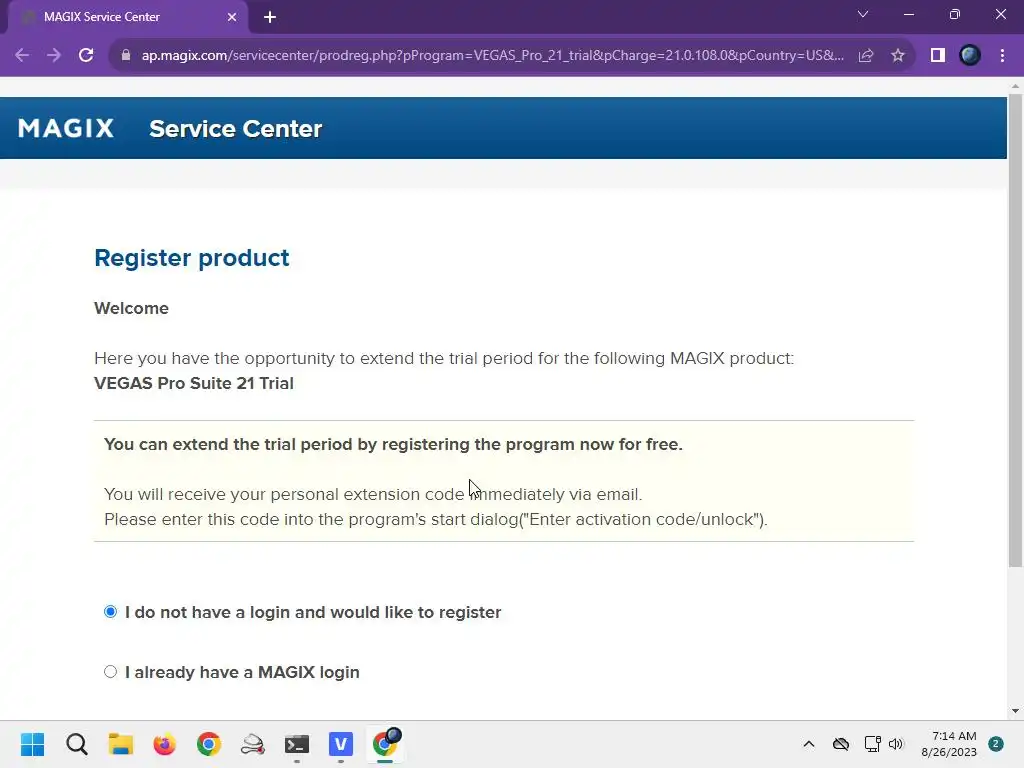This screenshot has width=1024, height=768.
Task: Launch Google Chrome from the taskbar
Action: [209, 744]
